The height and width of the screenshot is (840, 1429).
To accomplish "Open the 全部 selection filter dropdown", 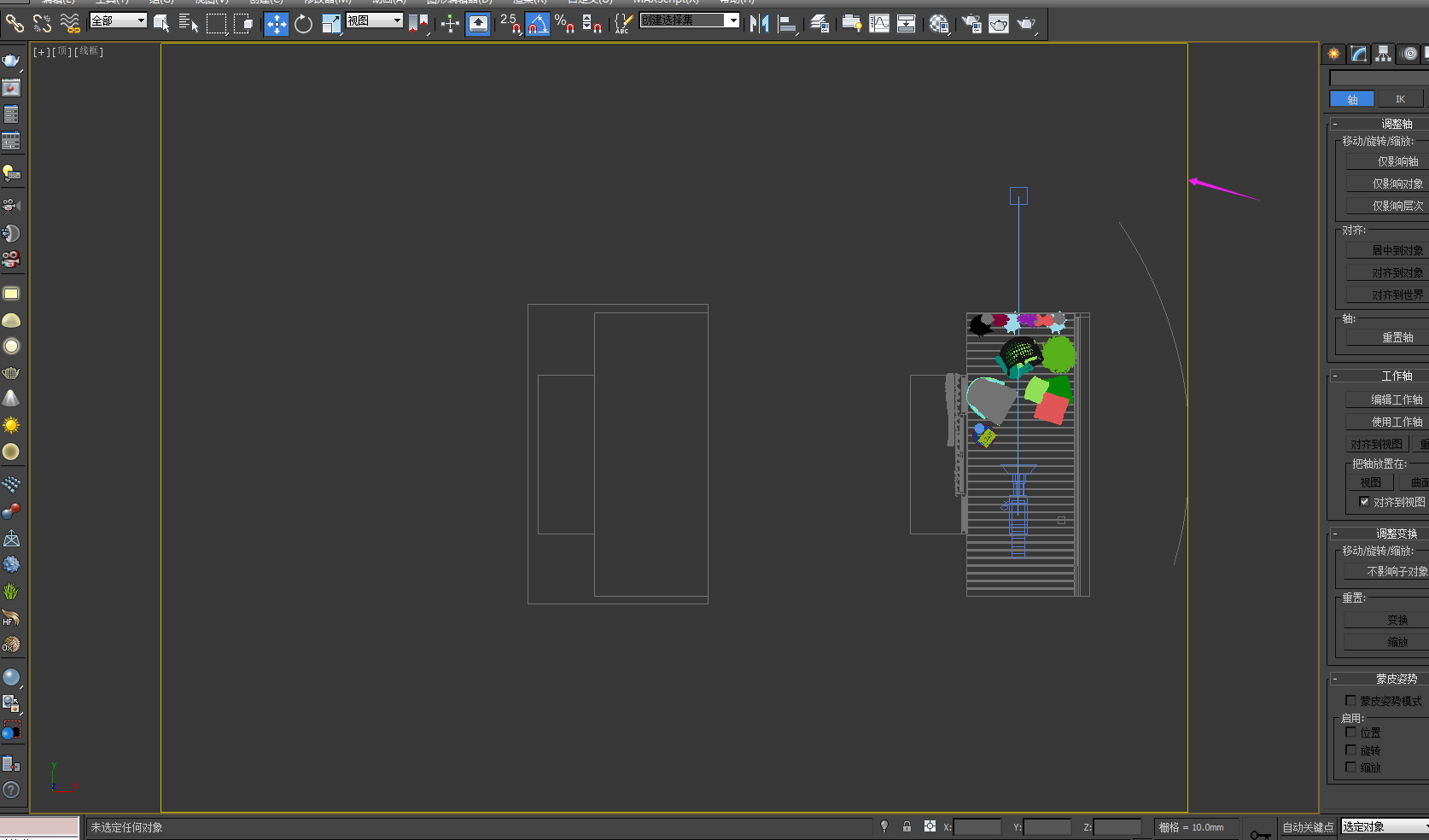I will point(119,20).
